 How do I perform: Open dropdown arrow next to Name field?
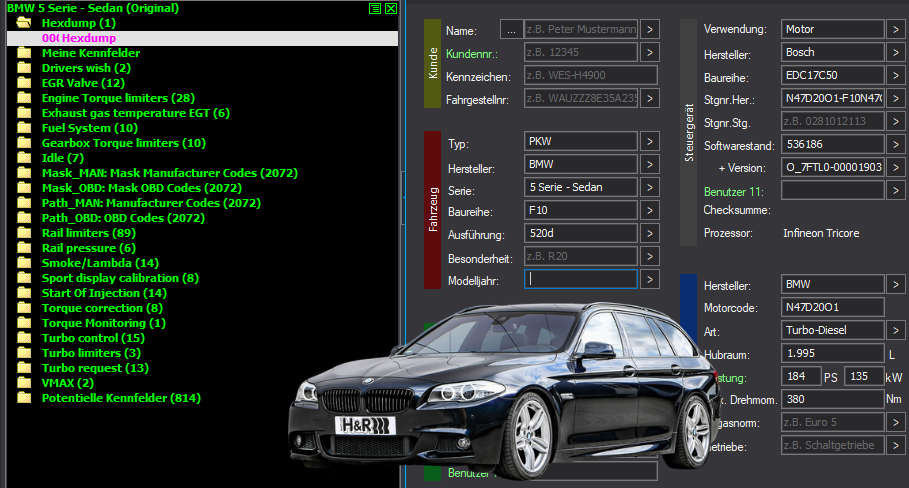[650, 29]
